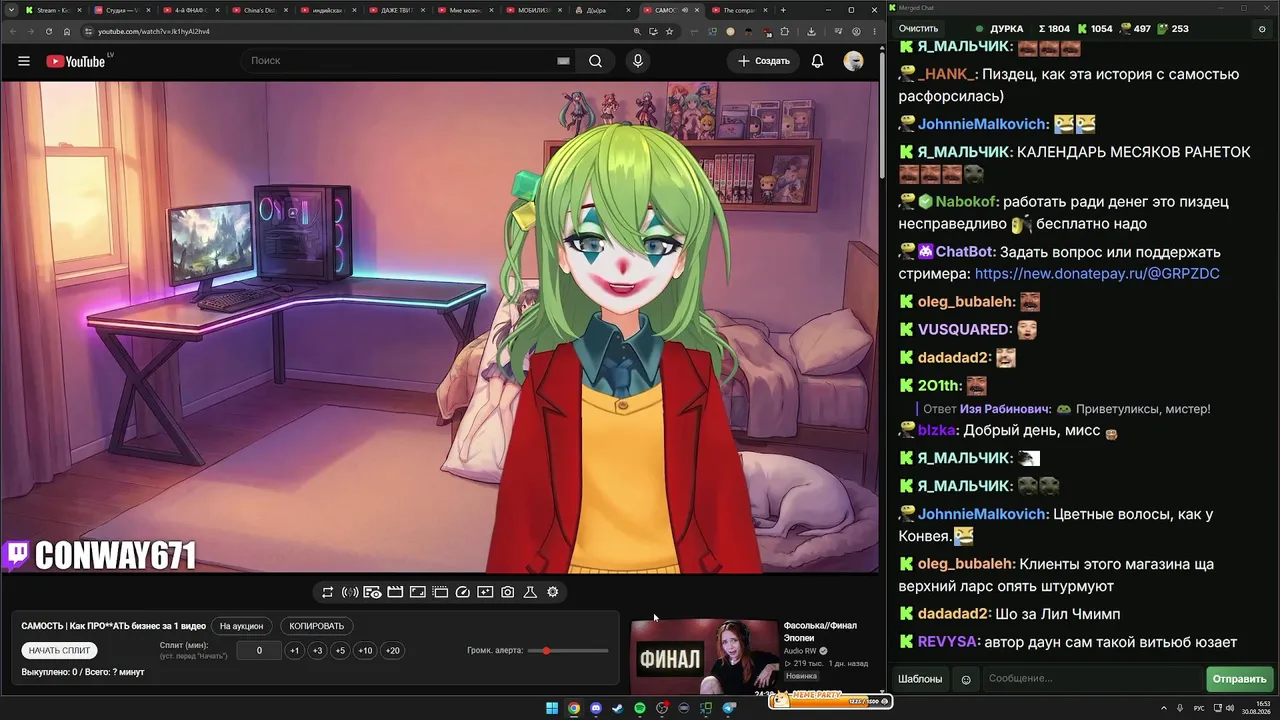Go to the YouTube home logo
This screenshot has height=720, width=1280.
pos(76,61)
